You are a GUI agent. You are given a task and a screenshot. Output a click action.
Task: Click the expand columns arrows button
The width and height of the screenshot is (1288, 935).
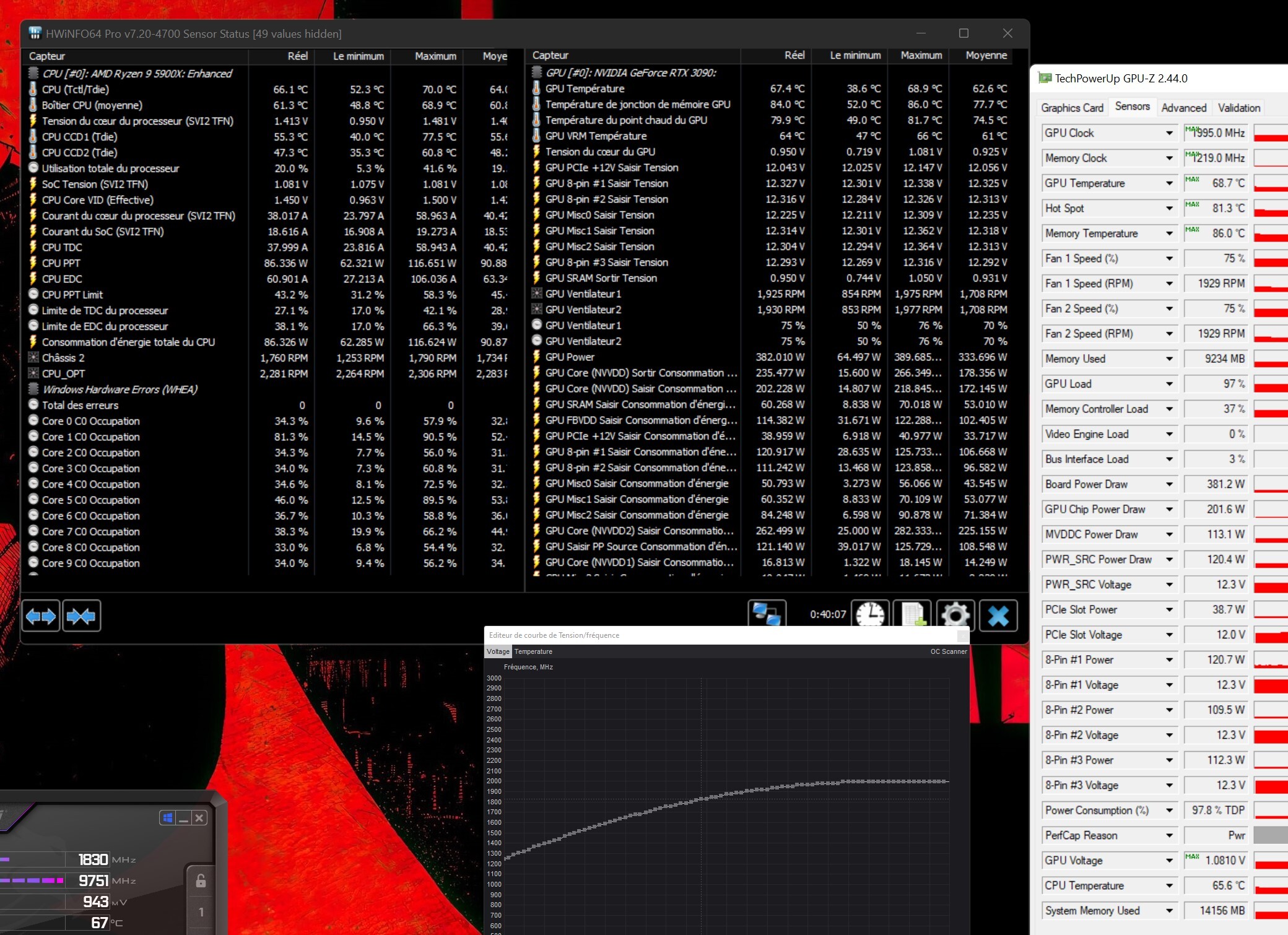(41, 616)
